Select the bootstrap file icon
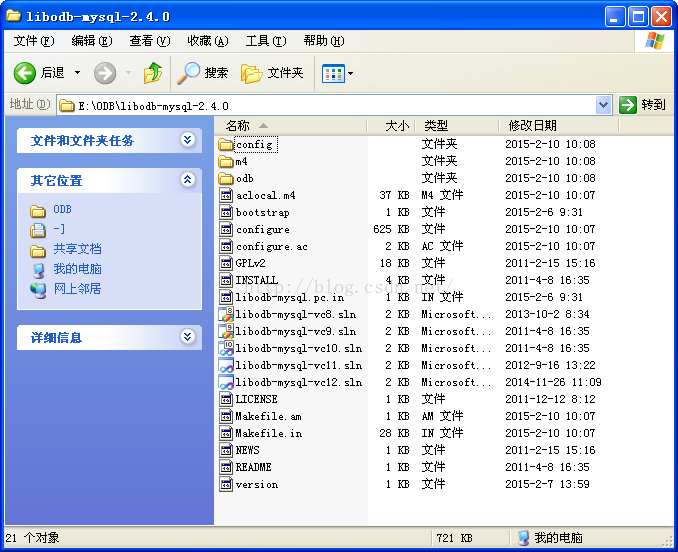678x552 pixels. click(226, 213)
